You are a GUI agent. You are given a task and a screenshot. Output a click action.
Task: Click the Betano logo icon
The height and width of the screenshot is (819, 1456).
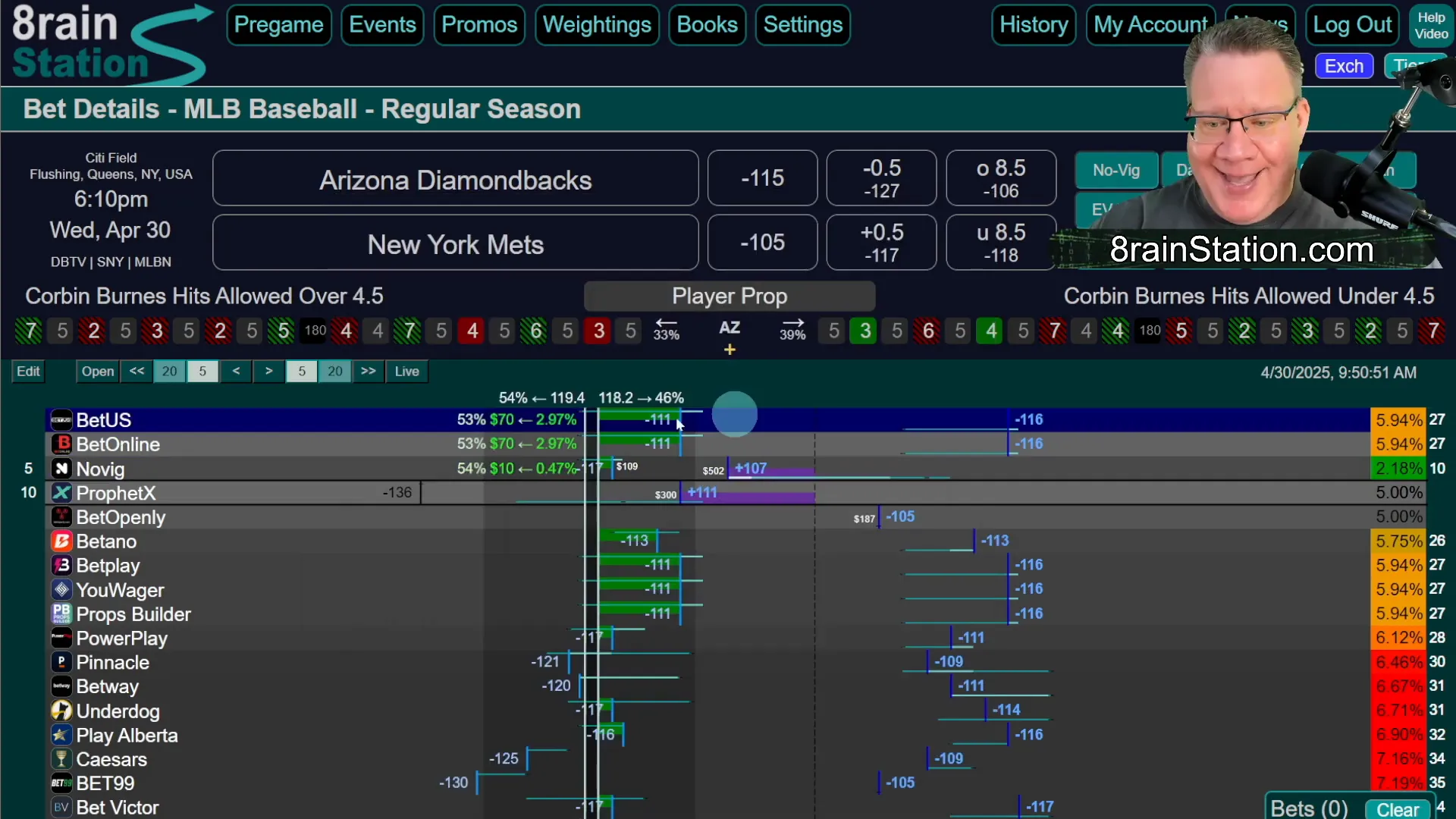pos(61,541)
